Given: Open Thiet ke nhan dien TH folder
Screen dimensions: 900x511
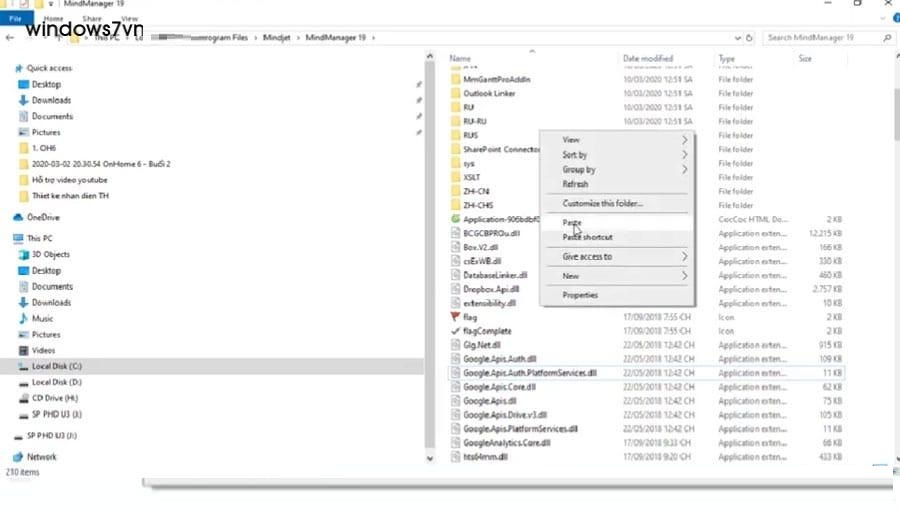Looking at the screenshot, I should [x=70, y=196].
